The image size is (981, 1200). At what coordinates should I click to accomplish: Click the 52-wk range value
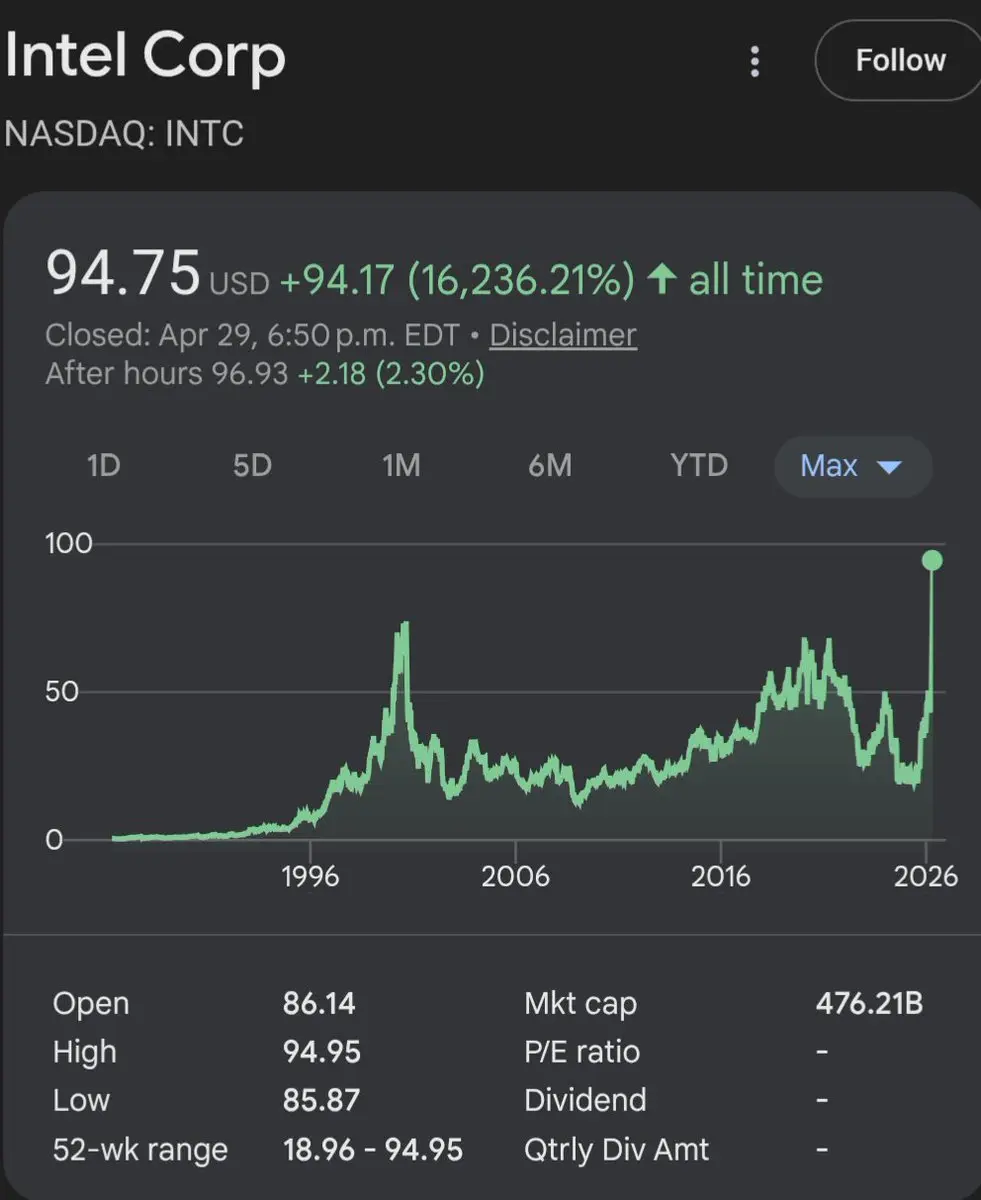(372, 1150)
